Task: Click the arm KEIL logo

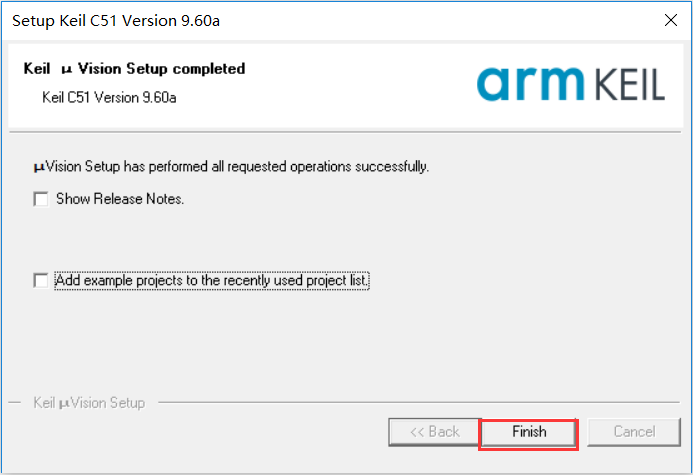Action: (570, 84)
